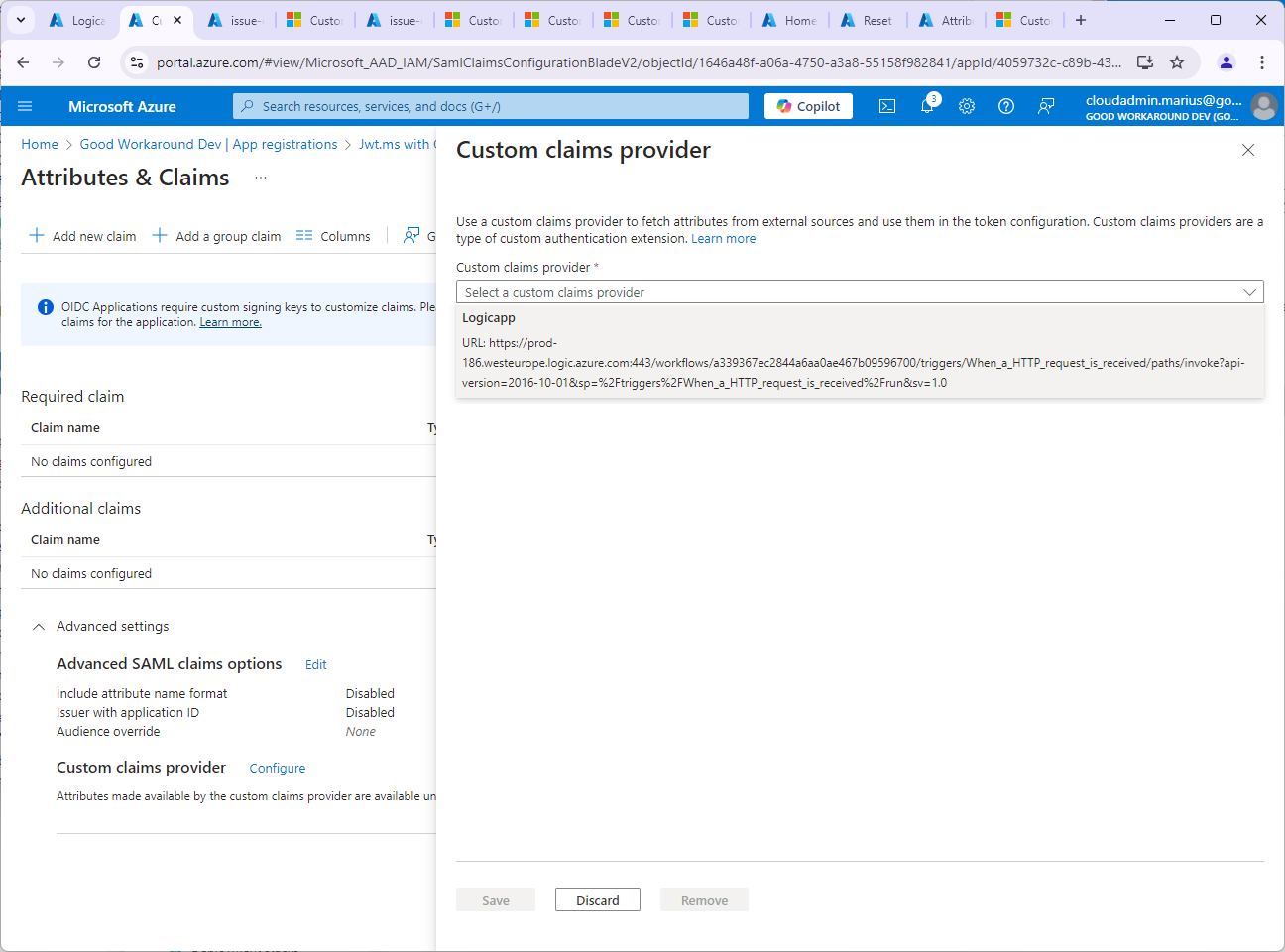
Task: Open the Azure portal hamburger menu
Action: tap(25, 106)
